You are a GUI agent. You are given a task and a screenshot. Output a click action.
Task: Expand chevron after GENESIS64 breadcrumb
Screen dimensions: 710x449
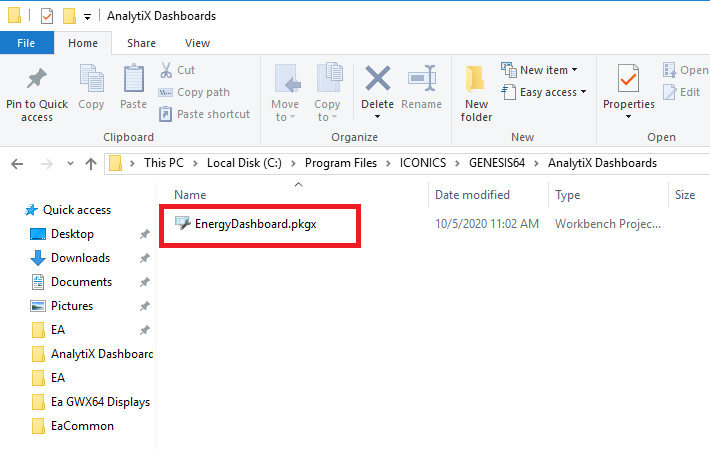[537, 163]
